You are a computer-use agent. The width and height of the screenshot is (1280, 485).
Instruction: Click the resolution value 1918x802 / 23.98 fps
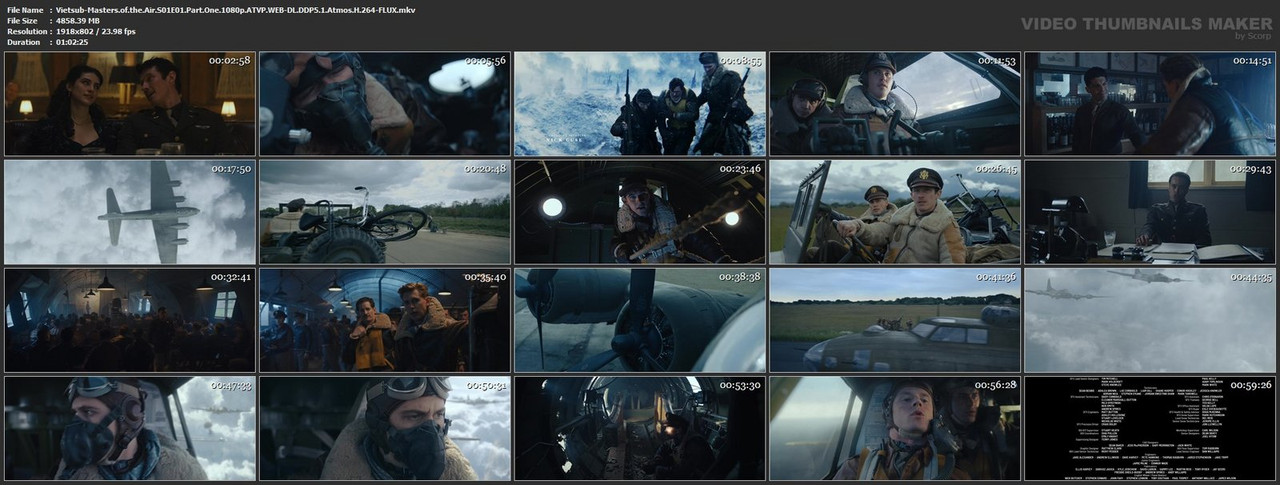[x=96, y=32]
